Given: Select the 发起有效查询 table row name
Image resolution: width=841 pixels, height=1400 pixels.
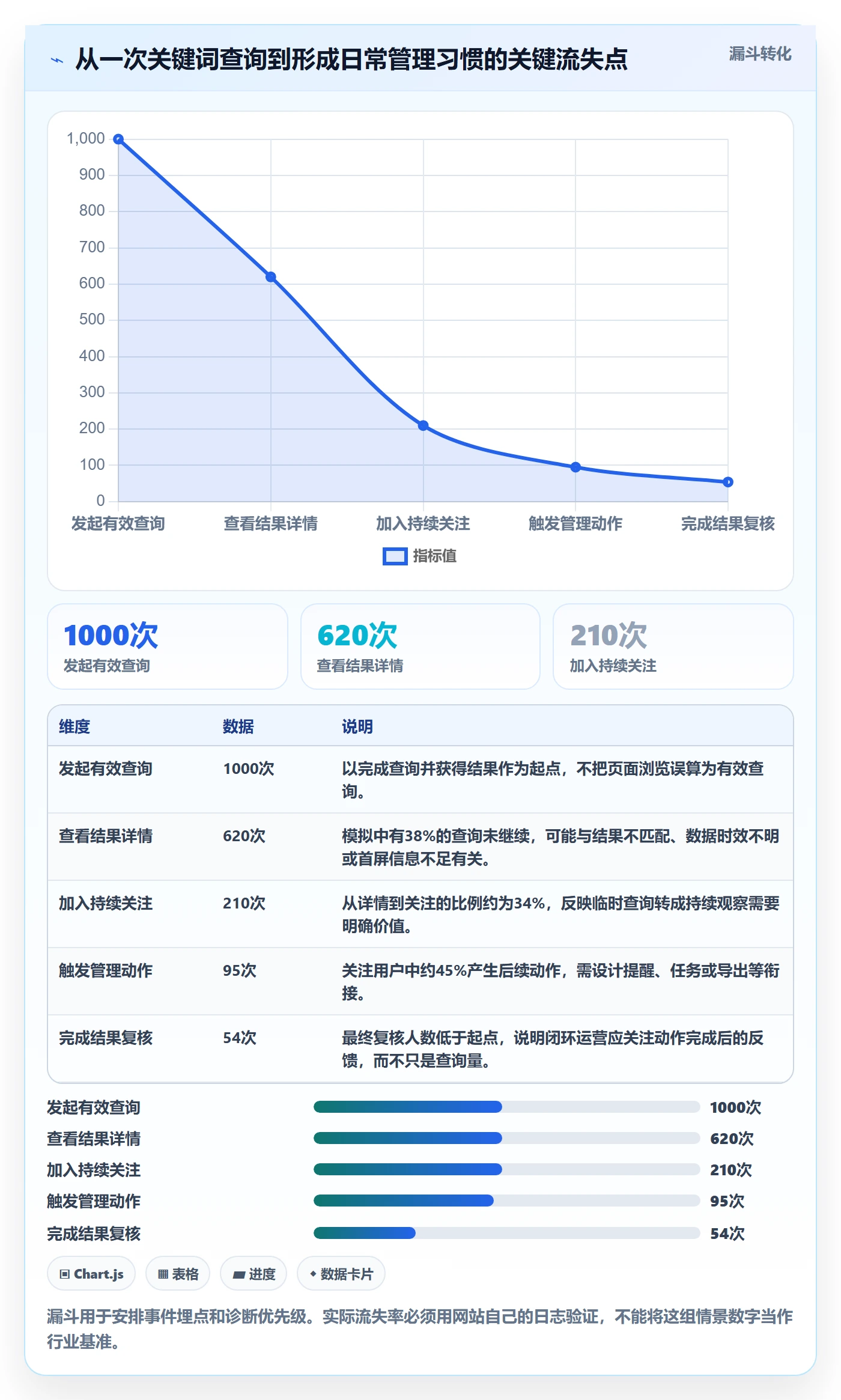Looking at the screenshot, I should pyautogui.click(x=106, y=769).
